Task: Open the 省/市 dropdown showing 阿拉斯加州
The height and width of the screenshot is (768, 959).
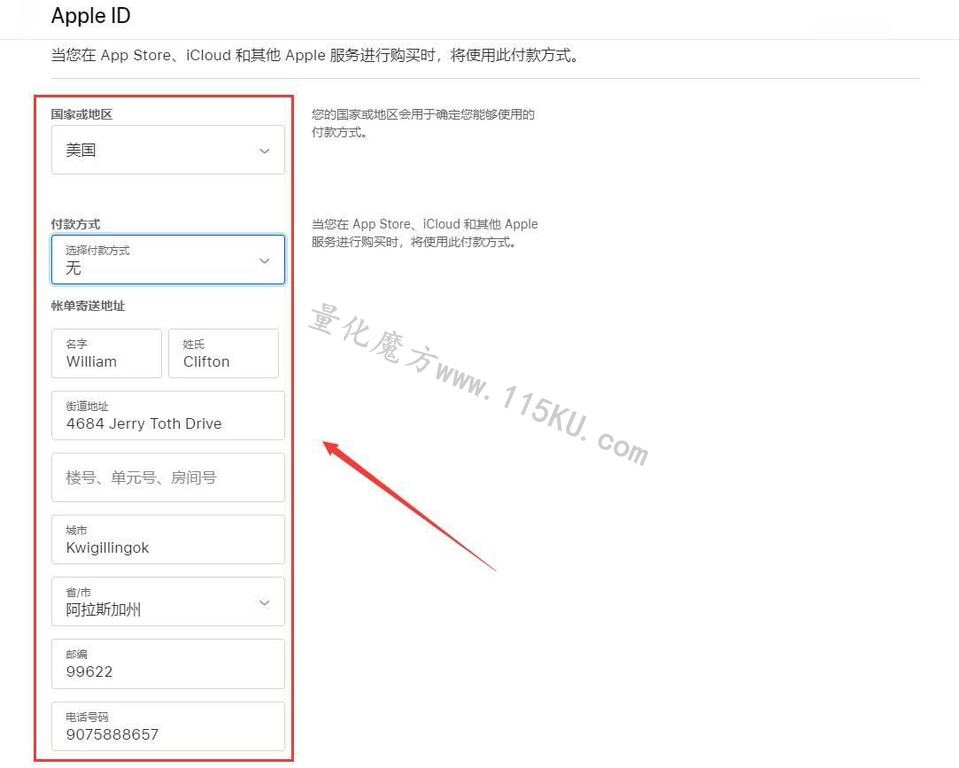Action: pos(168,602)
